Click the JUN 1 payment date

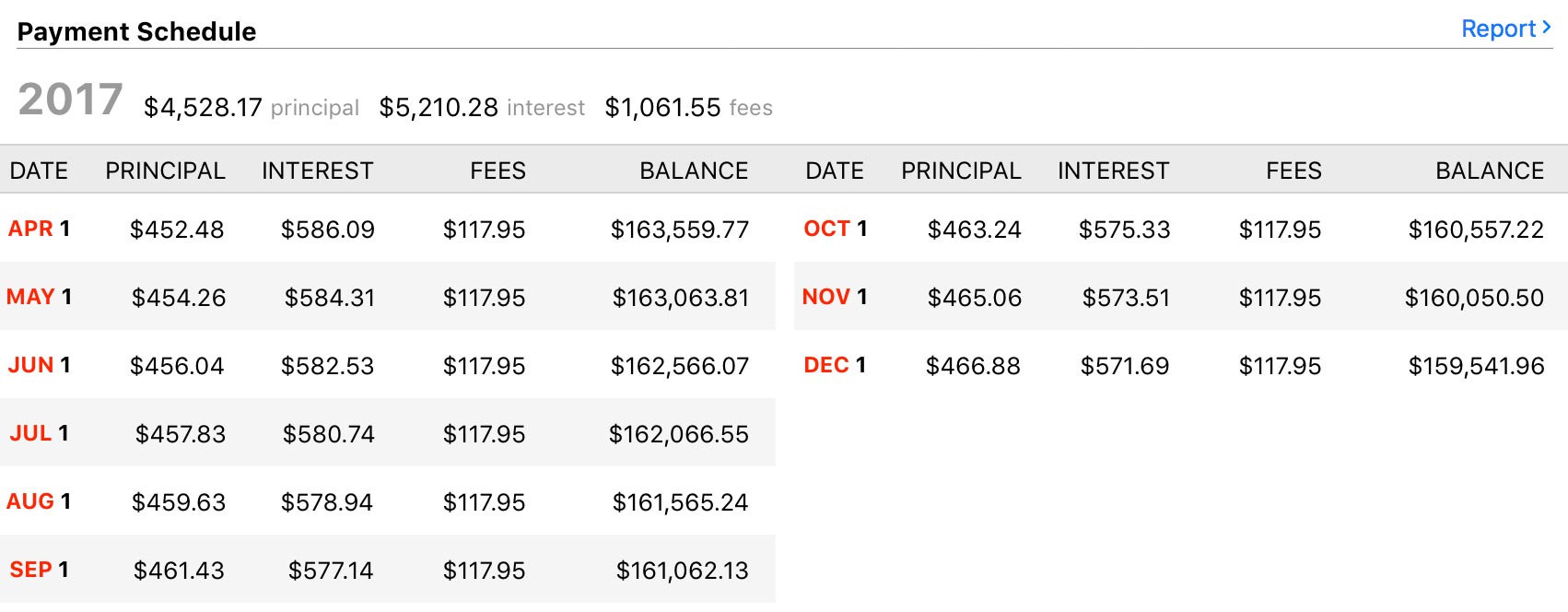[39, 365]
